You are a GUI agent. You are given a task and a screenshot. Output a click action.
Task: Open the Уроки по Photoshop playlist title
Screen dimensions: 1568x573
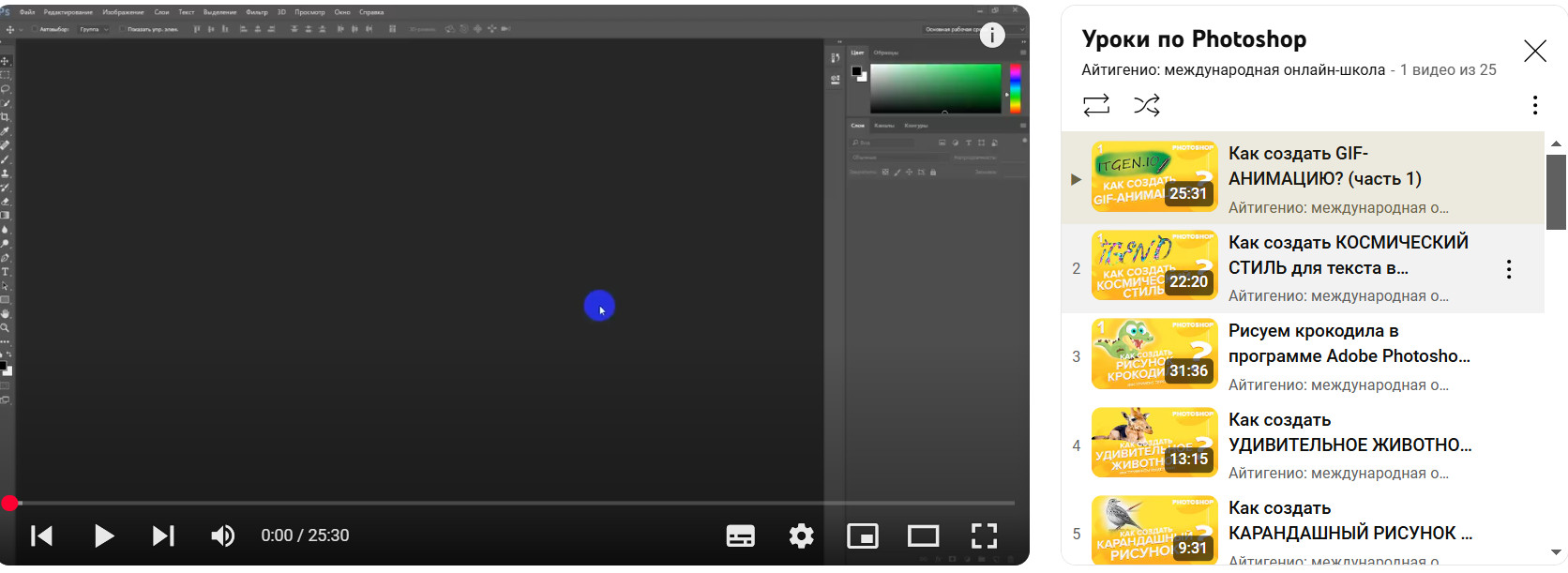tap(1194, 39)
